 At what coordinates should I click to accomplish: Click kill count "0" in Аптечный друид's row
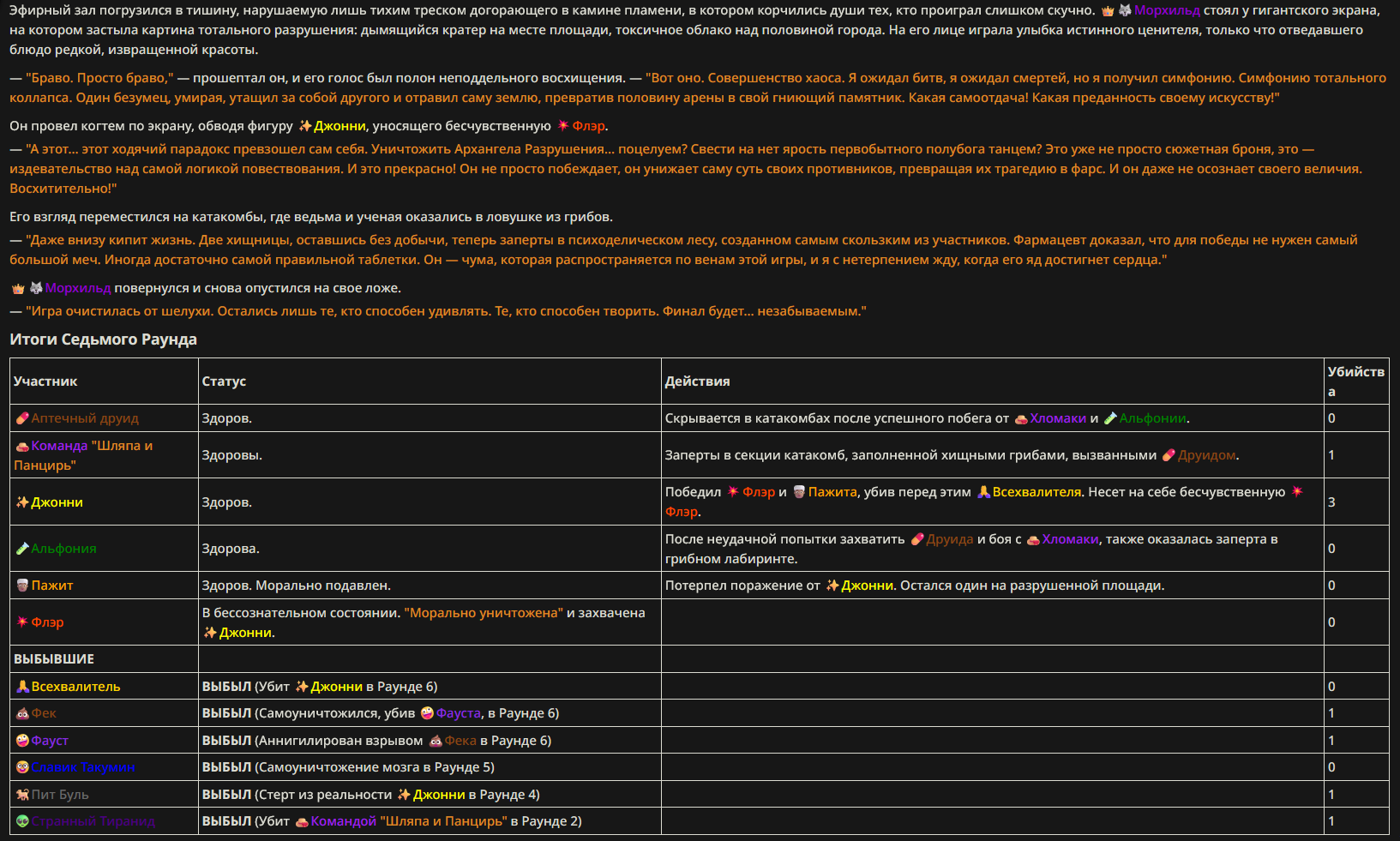(1331, 418)
